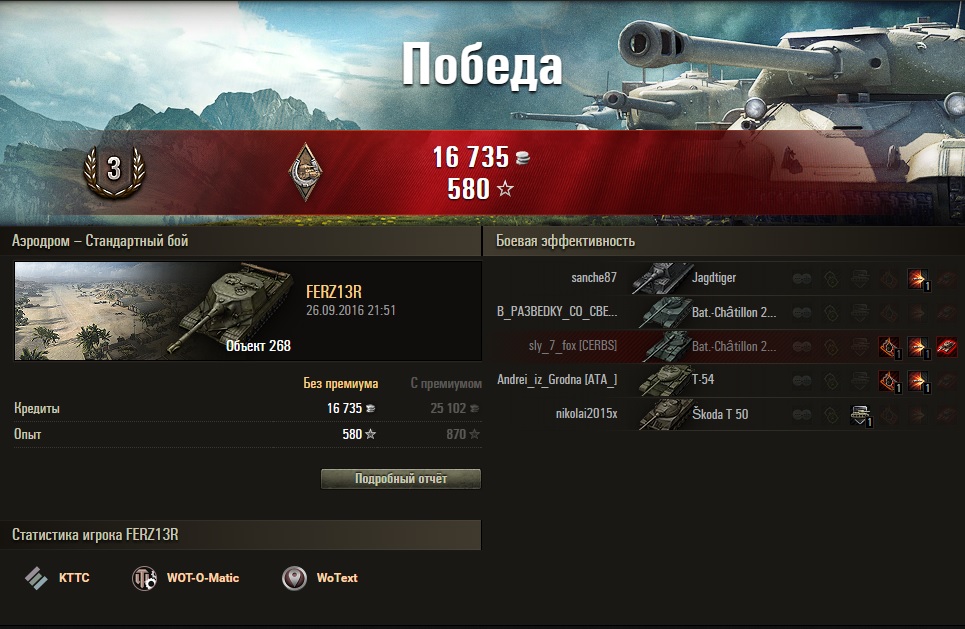Open KTTC player statistics icon
Image resolution: width=965 pixels, height=629 pixels.
pos(36,578)
